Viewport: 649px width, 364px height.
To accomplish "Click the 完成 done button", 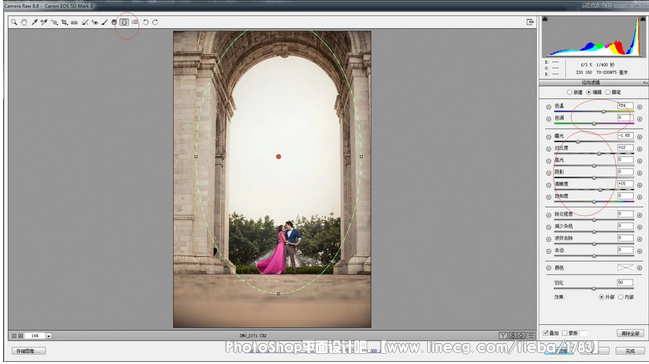I will [x=630, y=351].
